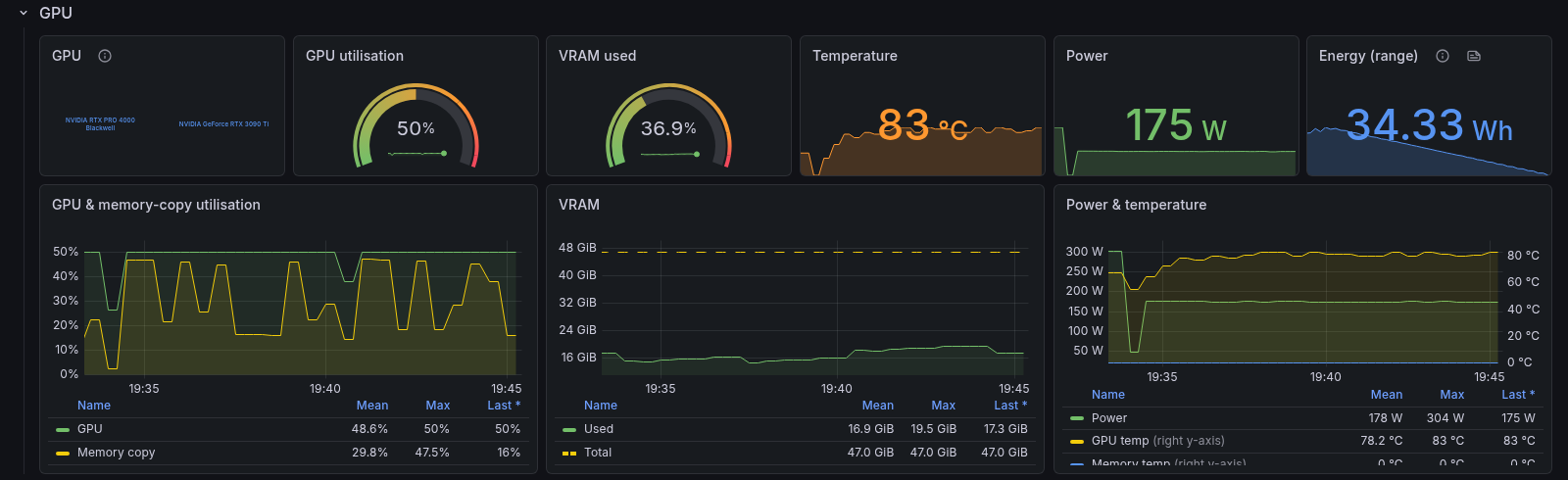
Task: Click the 178 W Power mean value
Action: [1386, 418]
